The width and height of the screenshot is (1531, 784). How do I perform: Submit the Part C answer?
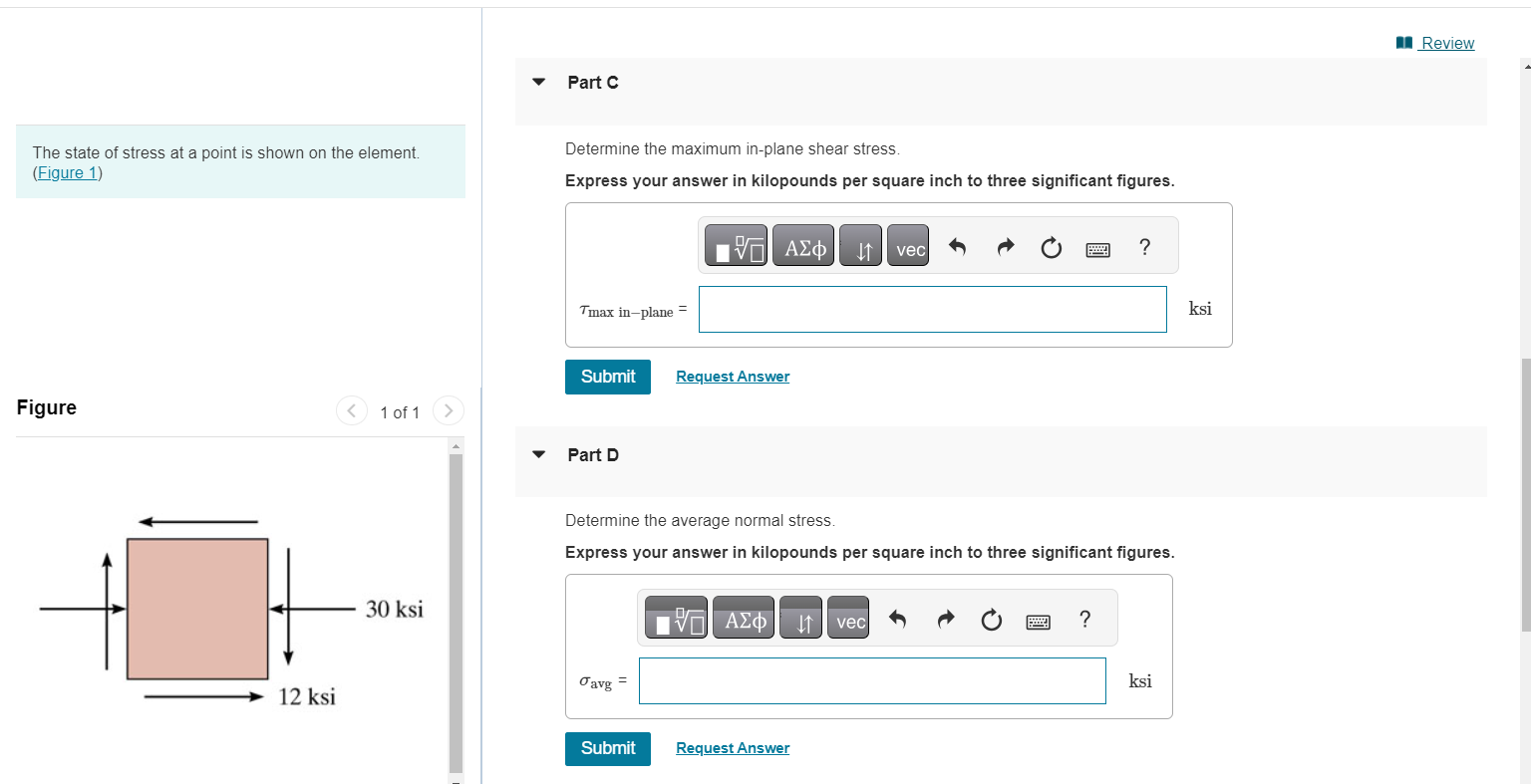(608, 377)
